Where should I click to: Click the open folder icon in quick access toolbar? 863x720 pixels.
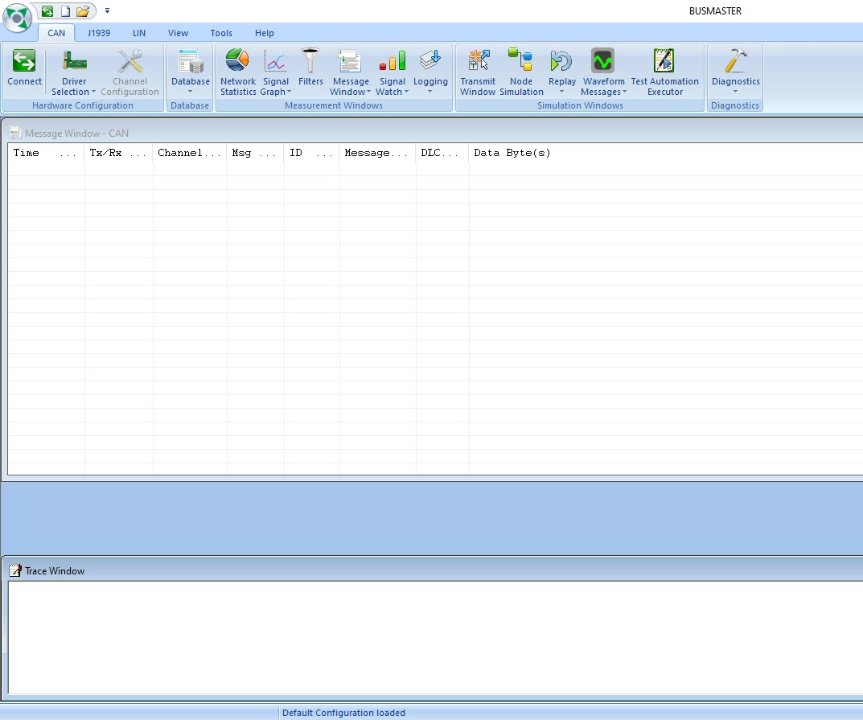pos(83,11)
